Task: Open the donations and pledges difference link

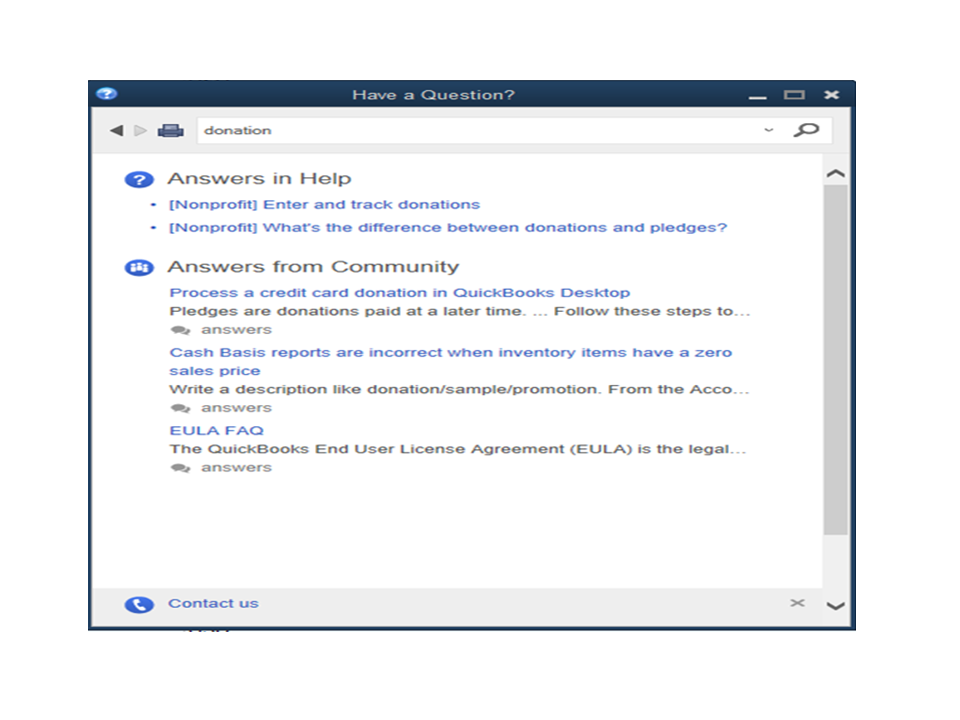Action: coord(448,228)
